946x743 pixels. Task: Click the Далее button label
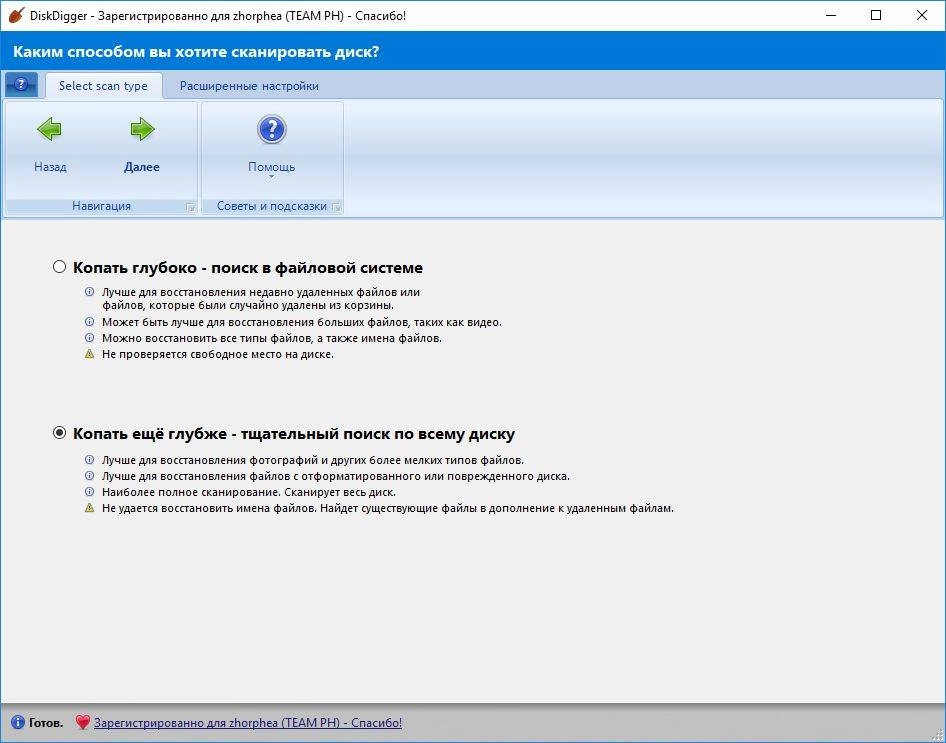(142, 166)
